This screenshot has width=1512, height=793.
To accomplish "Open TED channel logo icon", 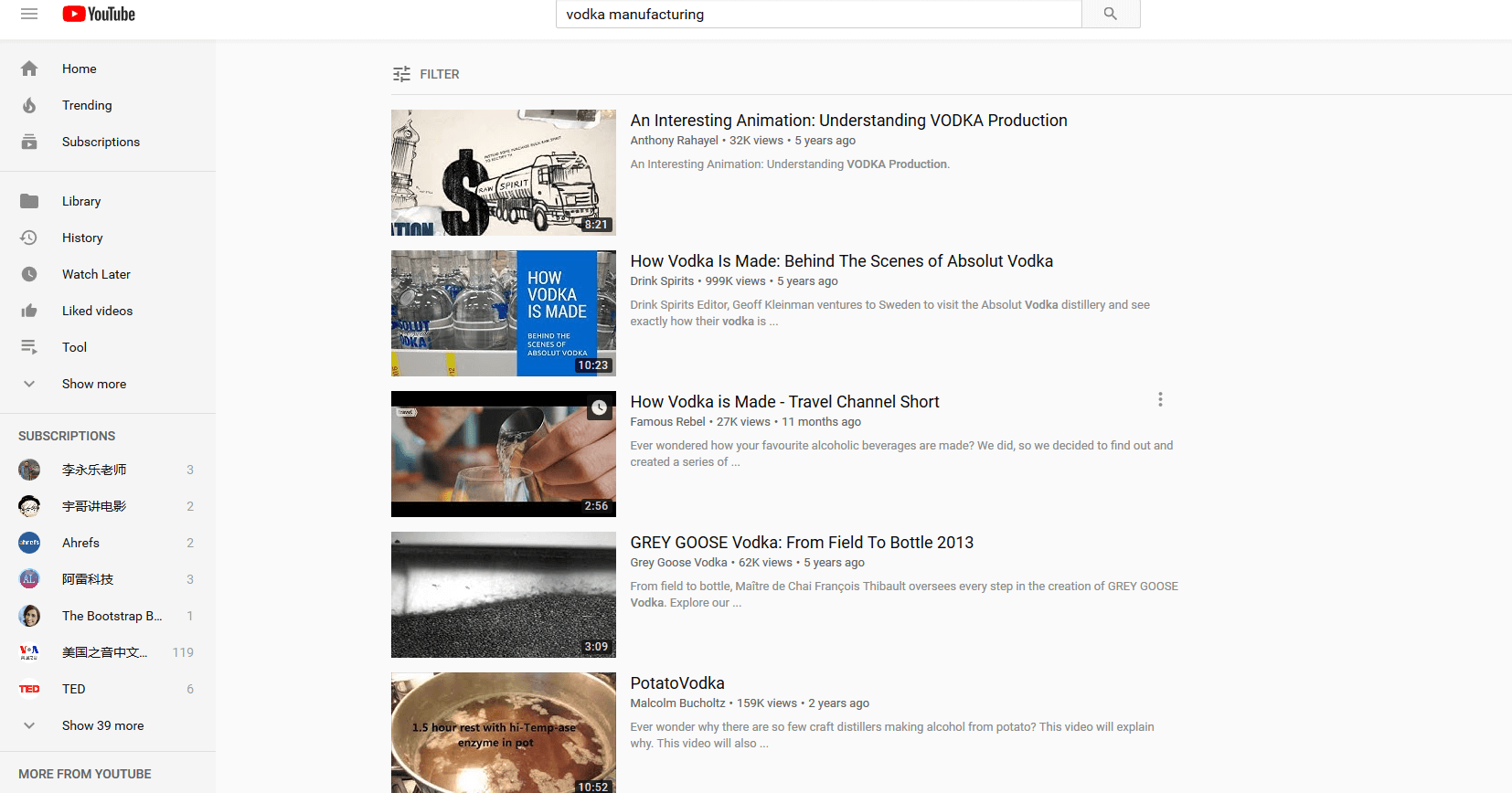I will coord(29,689).
